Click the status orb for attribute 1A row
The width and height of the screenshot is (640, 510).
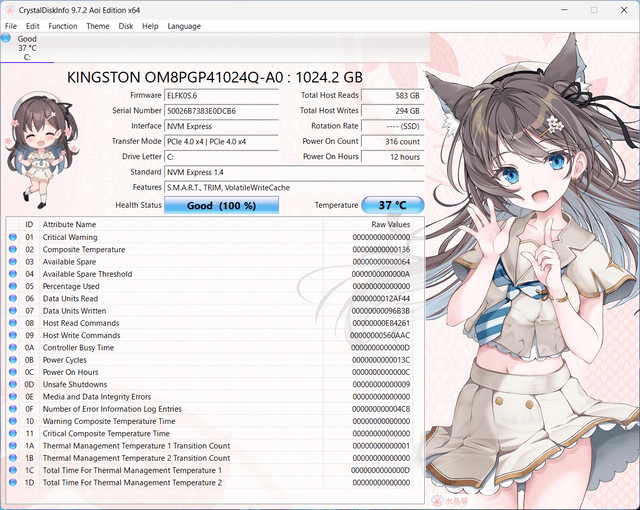pyautogui.click(x=13, y=446)
